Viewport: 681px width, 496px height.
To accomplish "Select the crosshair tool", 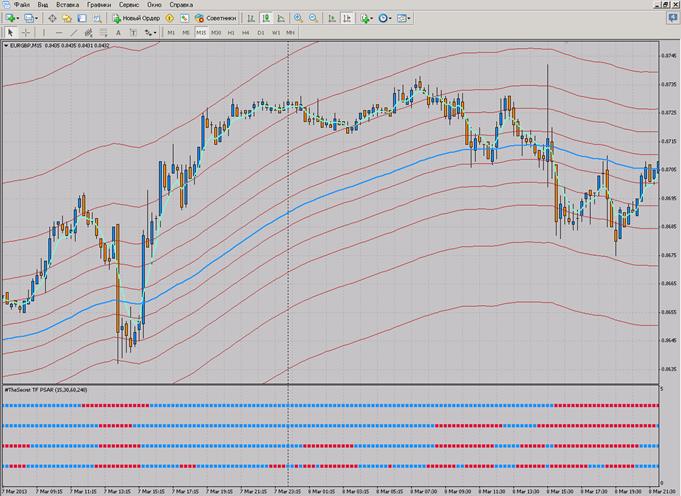I will tap(26, 33).
